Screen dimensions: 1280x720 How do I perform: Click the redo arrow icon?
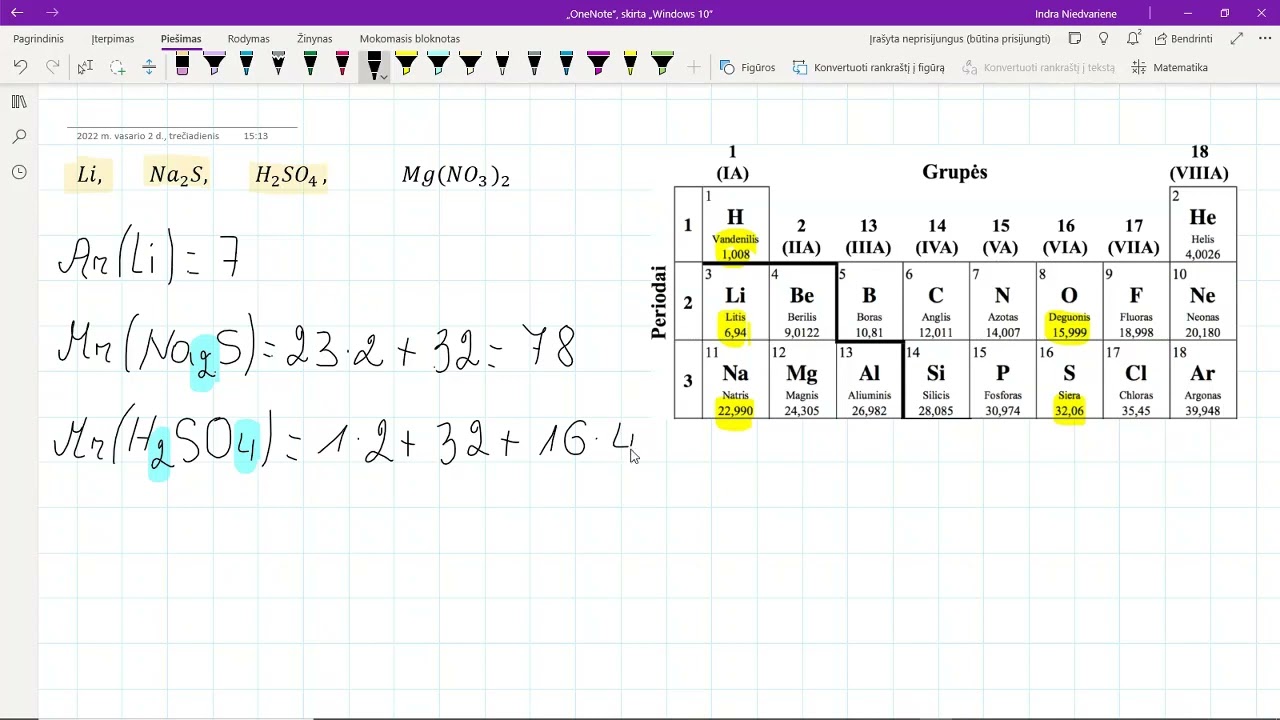52,67
